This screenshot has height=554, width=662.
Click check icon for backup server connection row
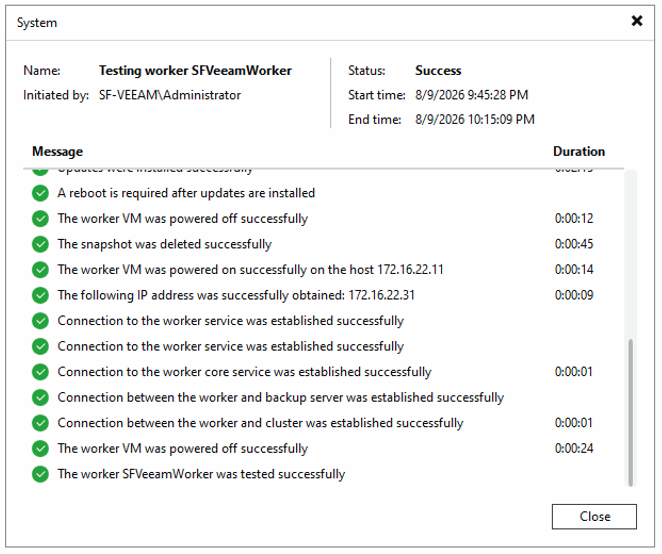[40, 398]
